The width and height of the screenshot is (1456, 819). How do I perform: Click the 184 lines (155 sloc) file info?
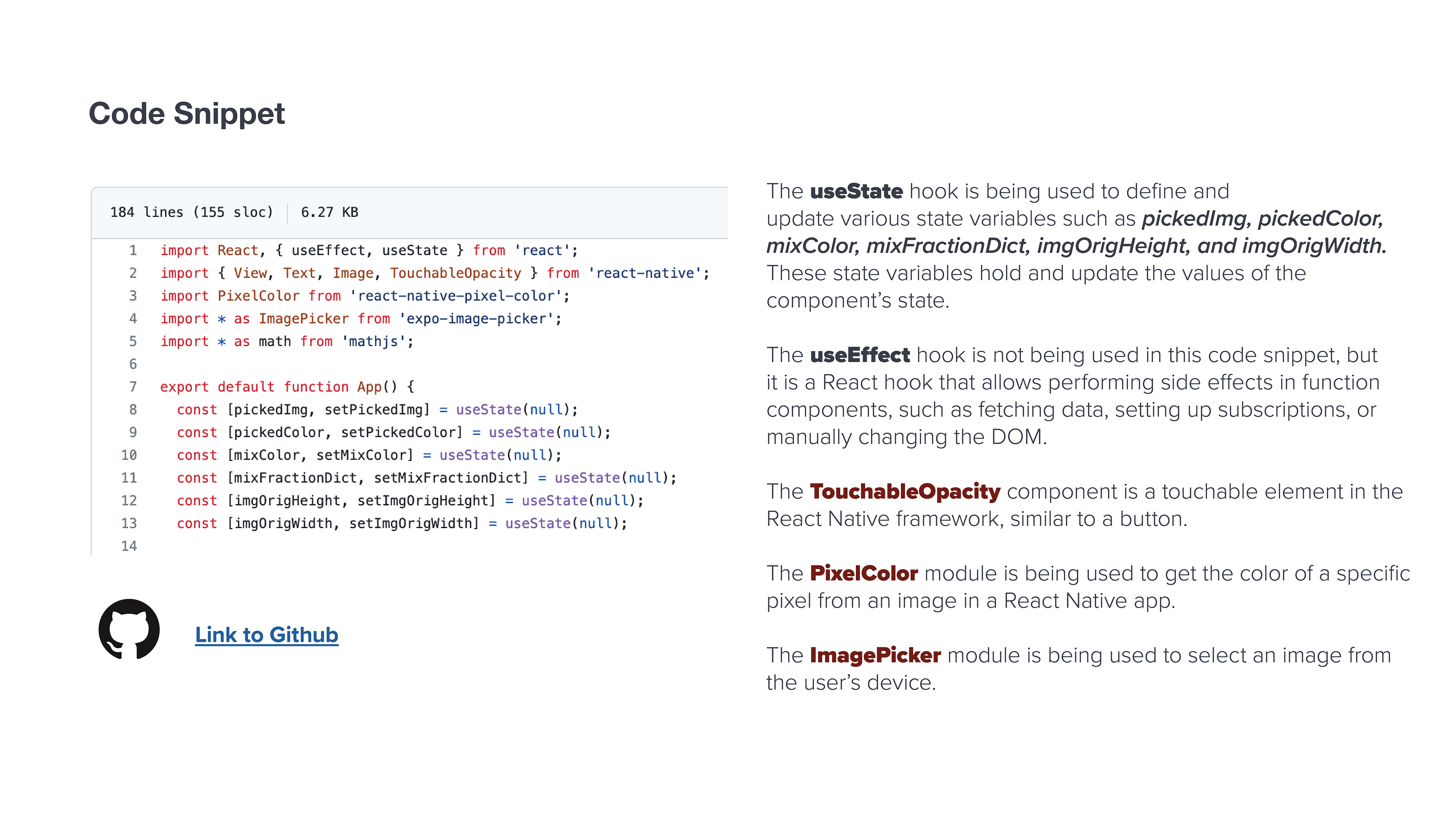[x=191, y=212]
